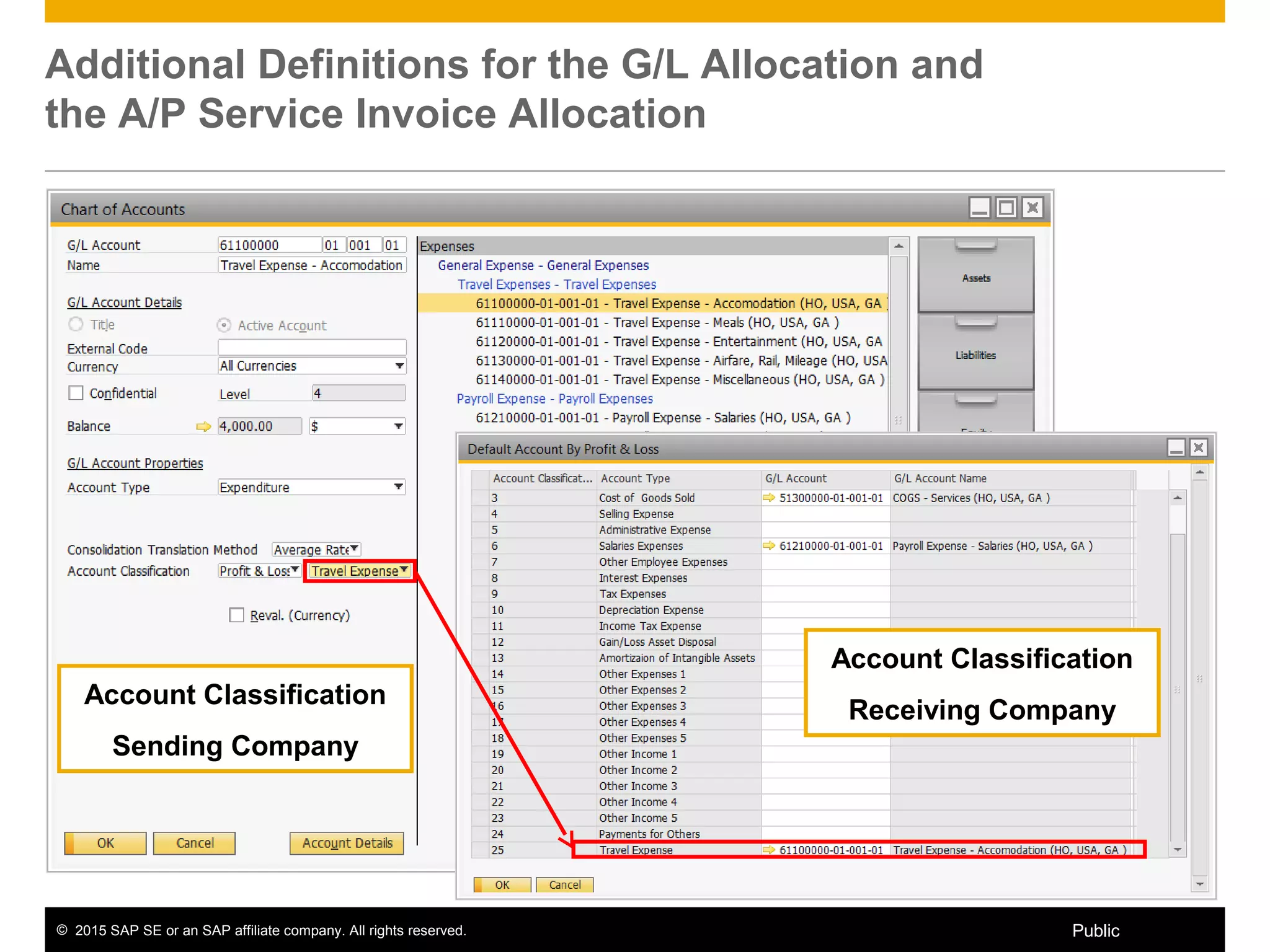Screen dimensions: 1270x952
Task: Click scroll down arrow of Default Account window's outer scrollbar
Action: [1200, 884]
